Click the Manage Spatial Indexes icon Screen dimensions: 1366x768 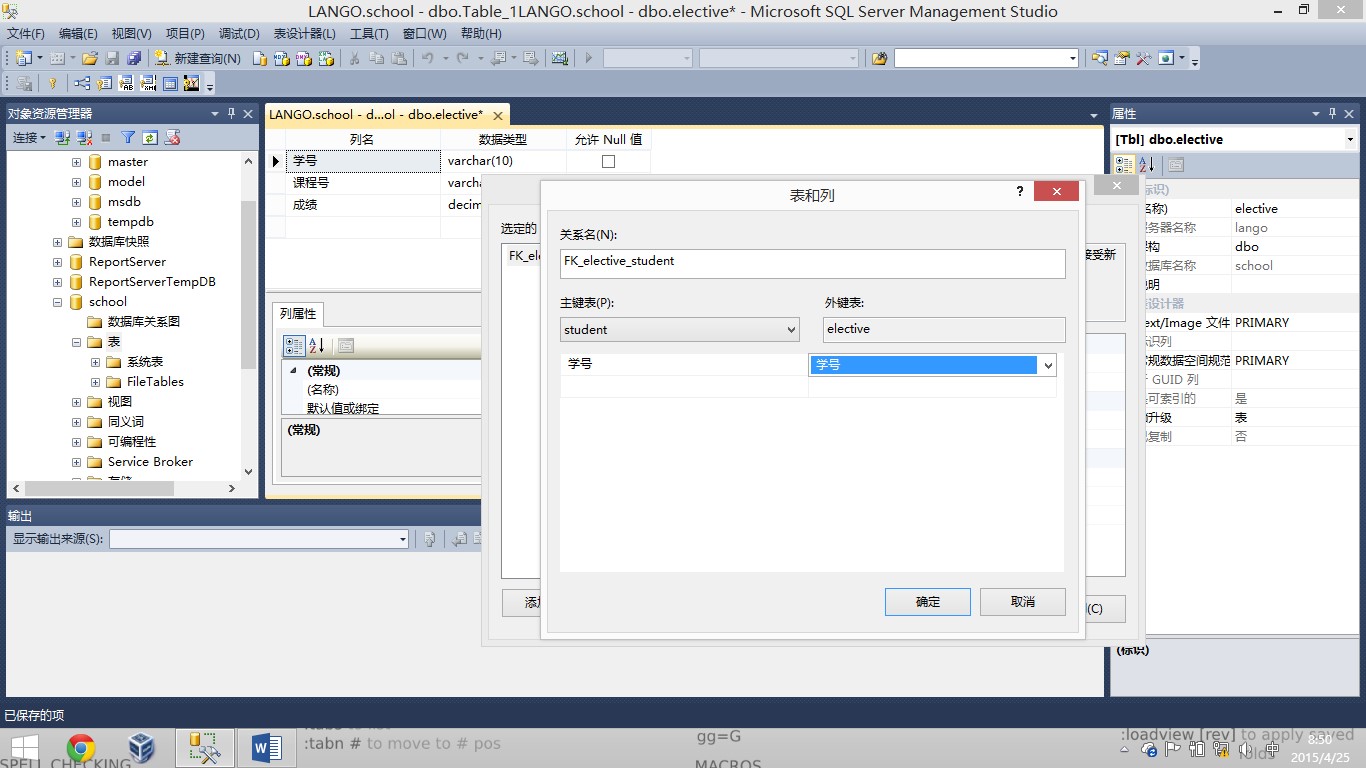point(191,83)
